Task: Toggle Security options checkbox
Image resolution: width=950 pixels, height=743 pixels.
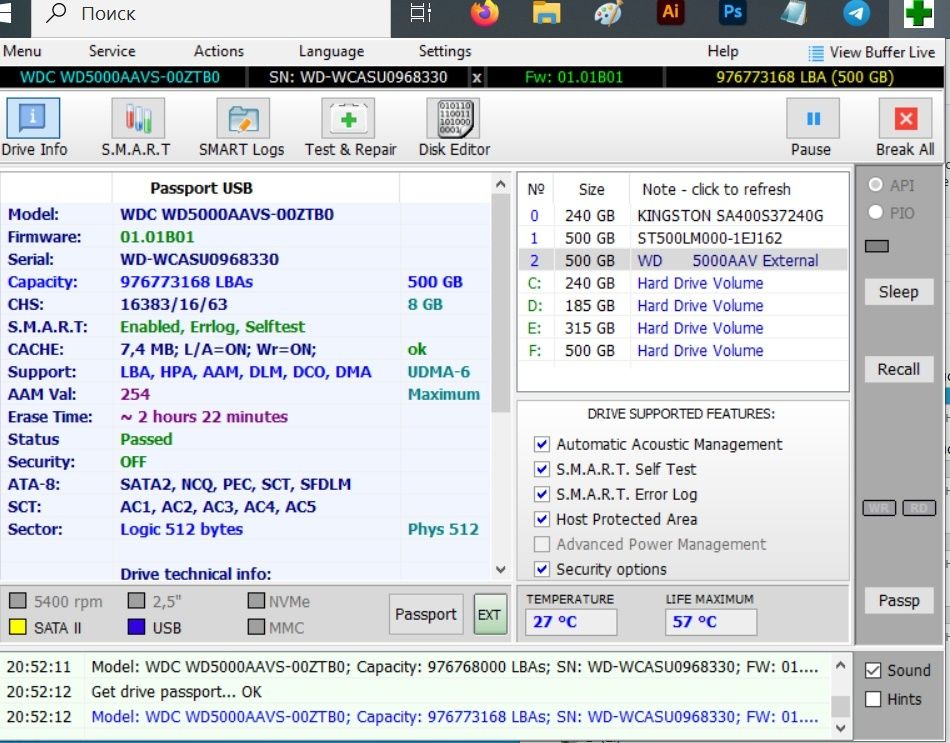Action: click(542, 569)
